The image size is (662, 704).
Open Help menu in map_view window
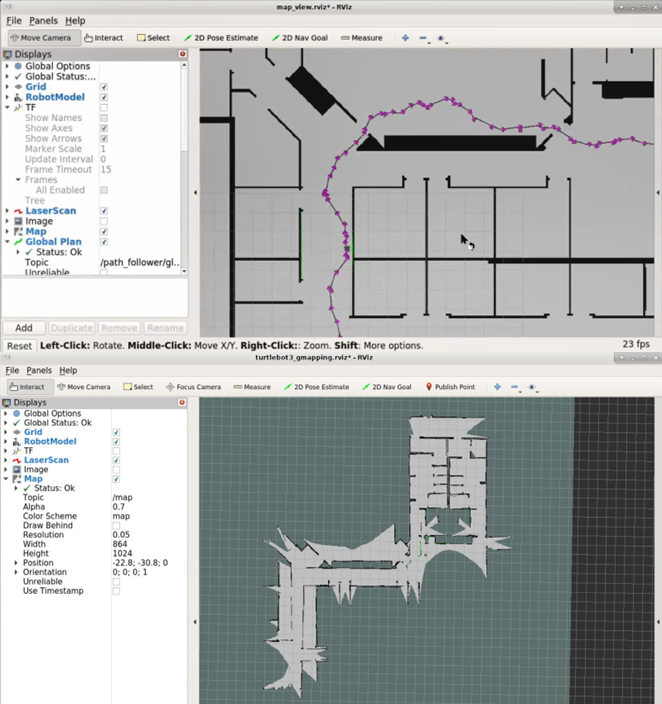pyautogui.click(x=75, y=21)
